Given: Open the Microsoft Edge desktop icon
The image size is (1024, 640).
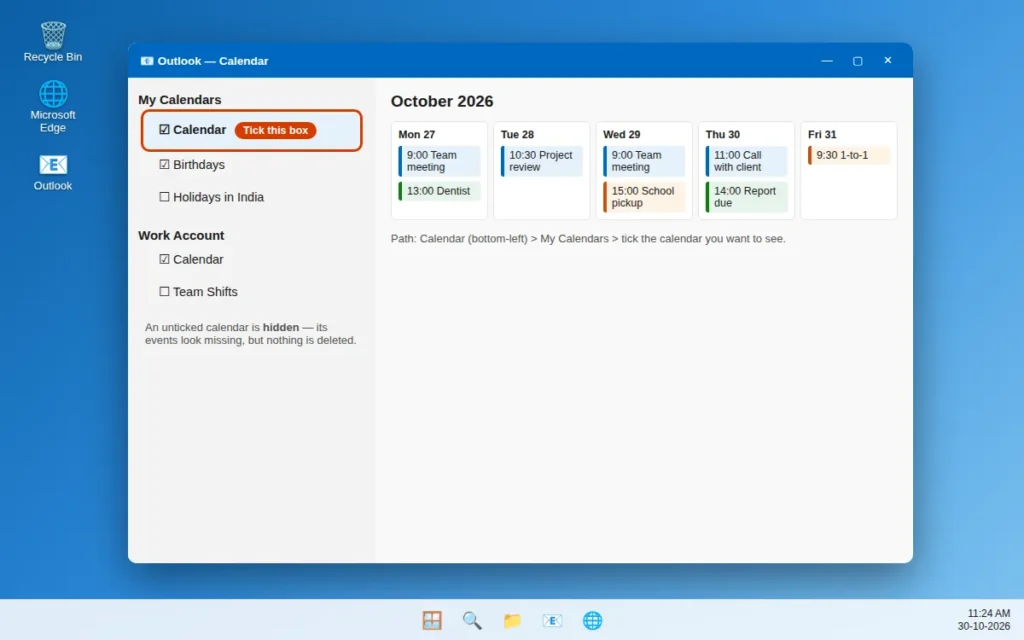Looking at the screenshot, I should 53,106.
